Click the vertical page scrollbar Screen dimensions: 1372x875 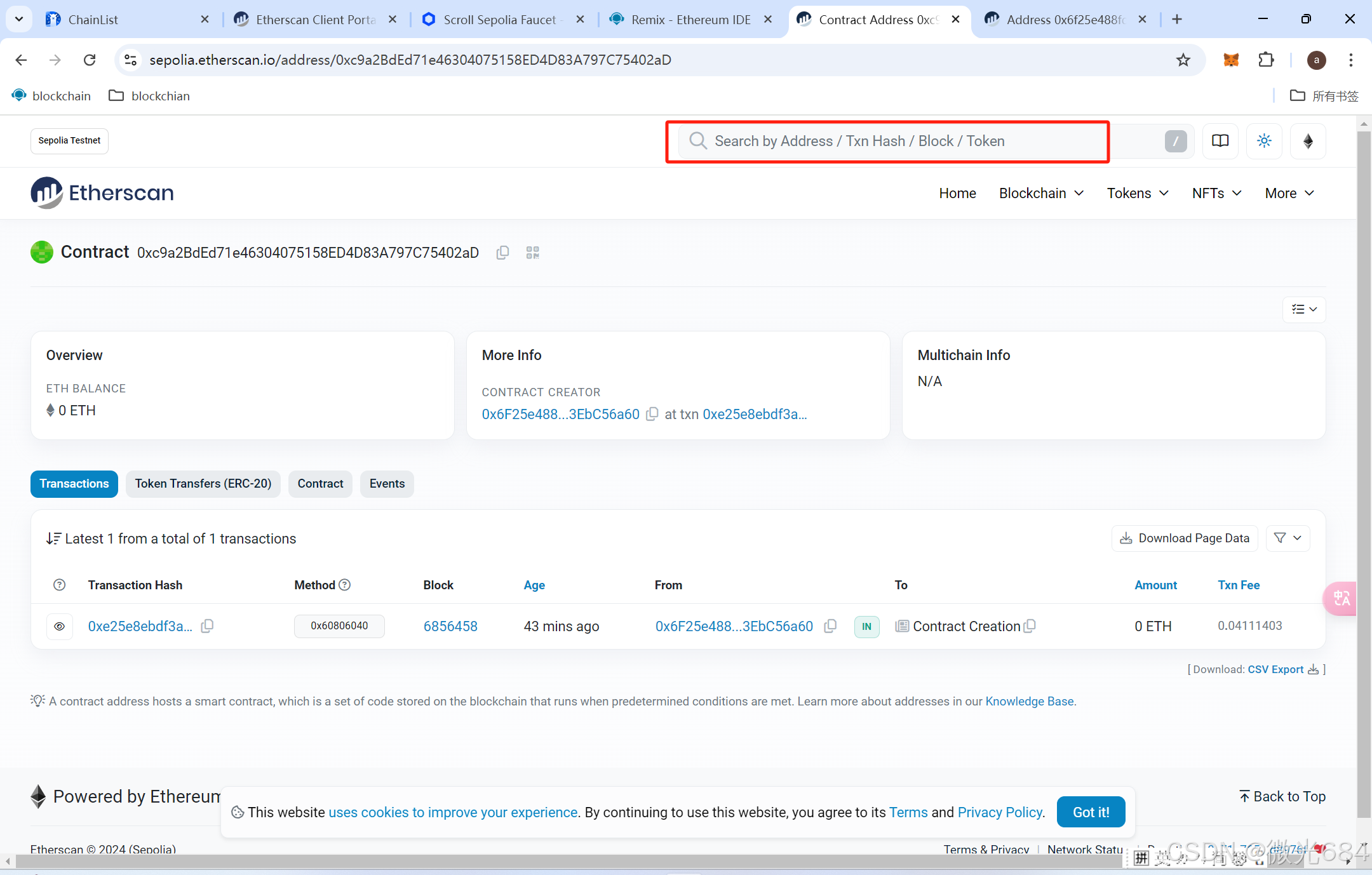click(1363, 444)
